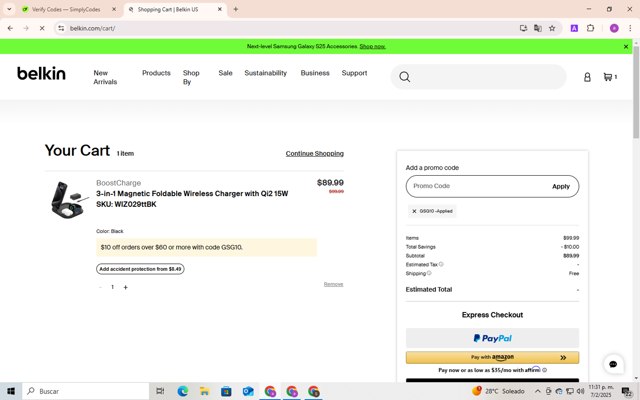Close the green promo banner
Viewport: 640px width, 400px height.
click(626, 47)
